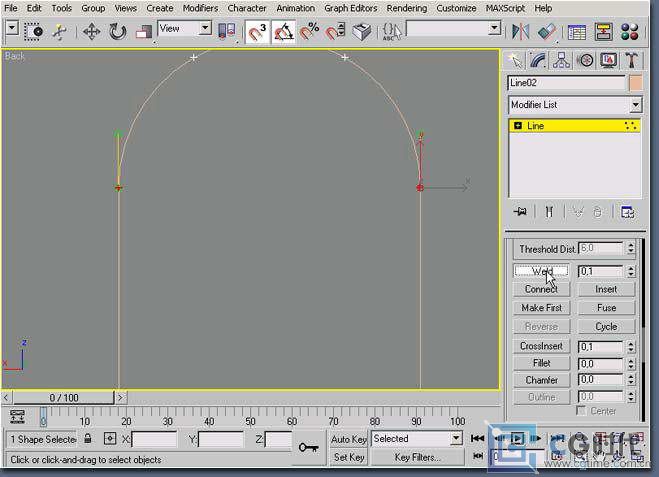
Task: Click the Make First button
Action: click(x=541, y=308)
